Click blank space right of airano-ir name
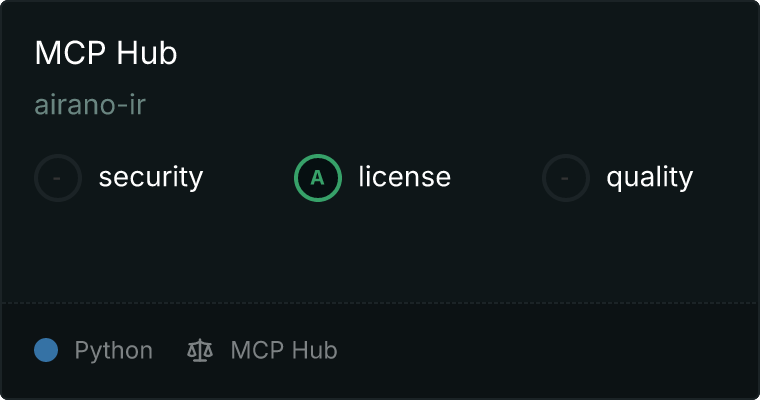The height and width of the screenshot is (400, 760). pyautogui.click(x=451, y=105)
